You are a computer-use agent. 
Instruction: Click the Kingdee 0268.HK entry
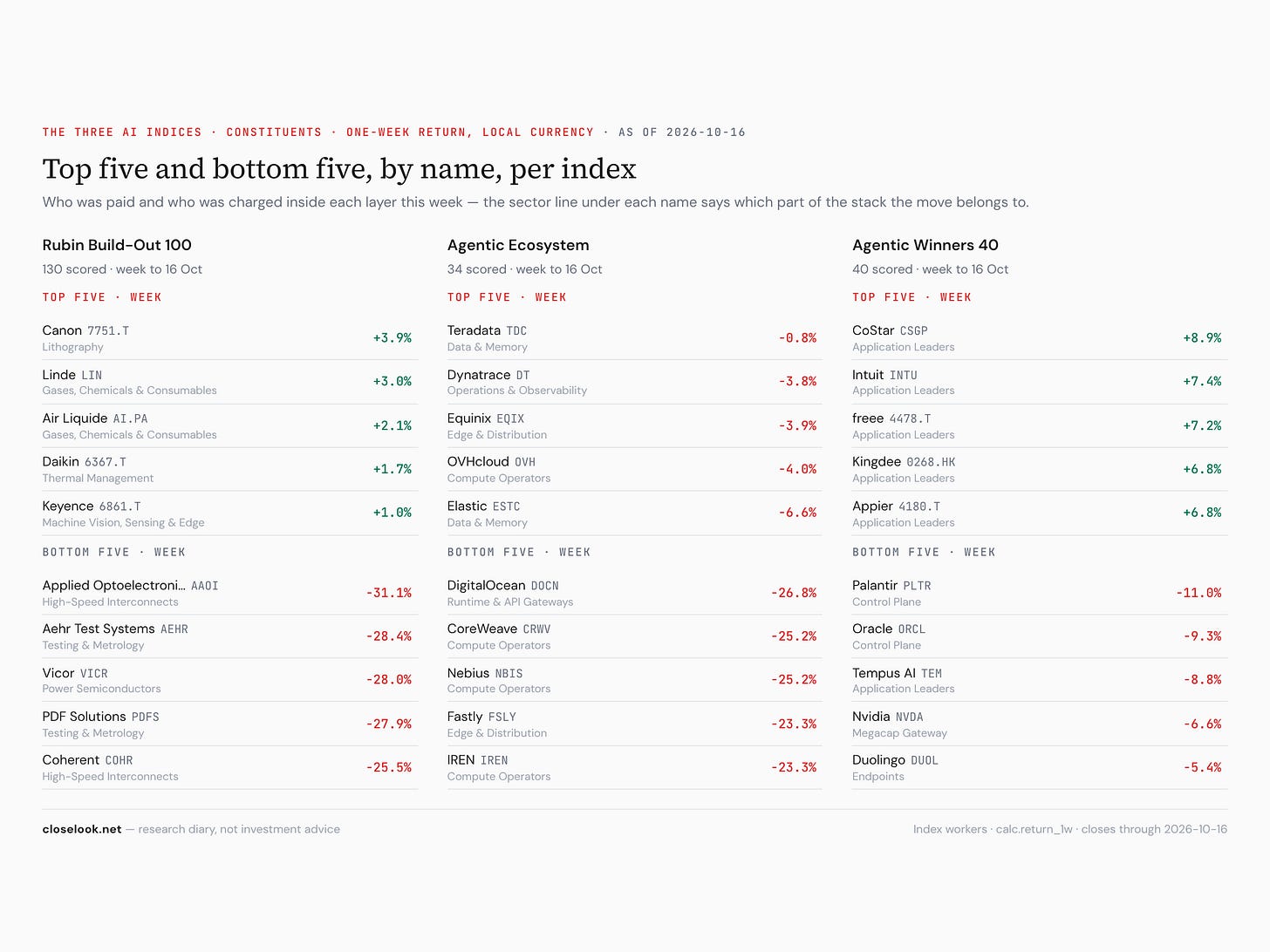pyautogui.click(x=904, y=462)
